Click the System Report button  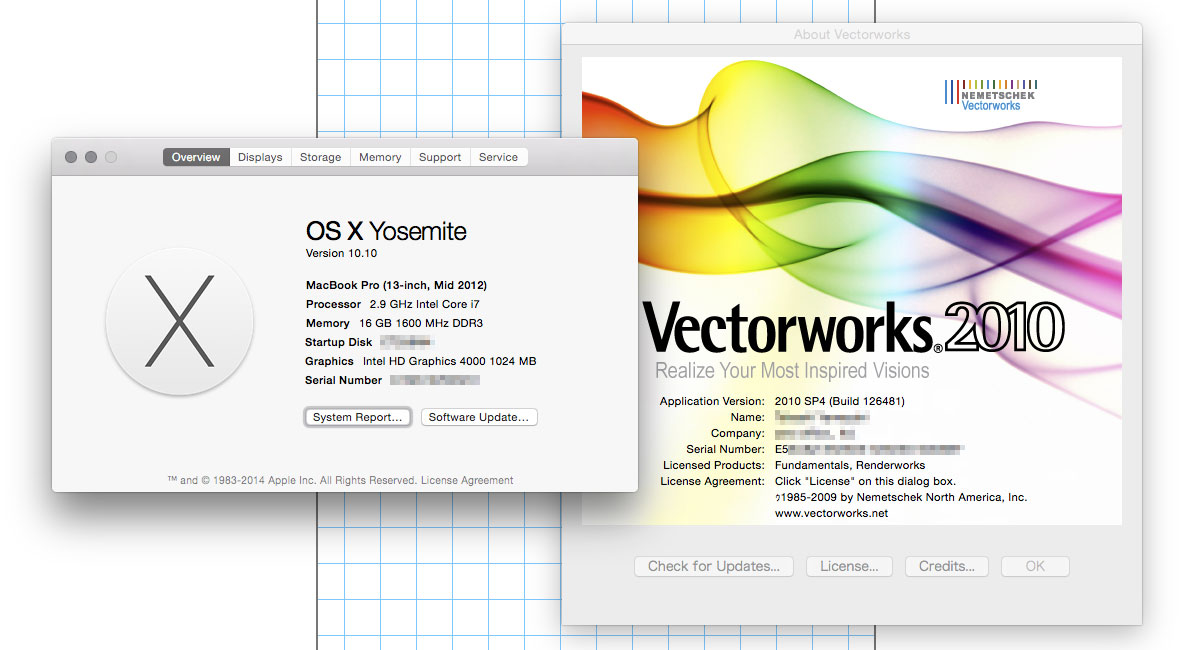point(358,417)
